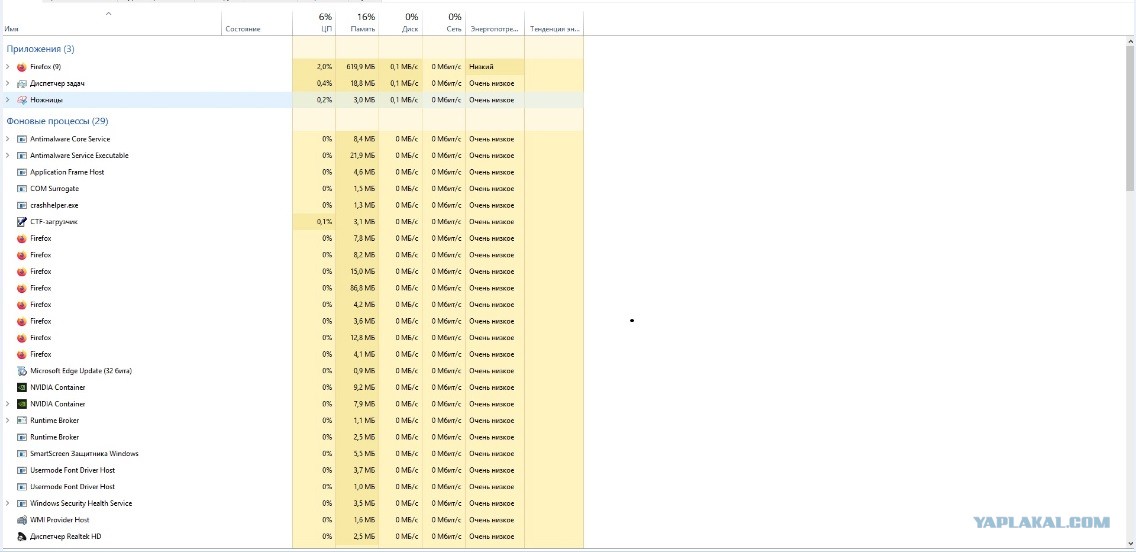Click the Firefox (9) app icon

(x=22, y=67)
